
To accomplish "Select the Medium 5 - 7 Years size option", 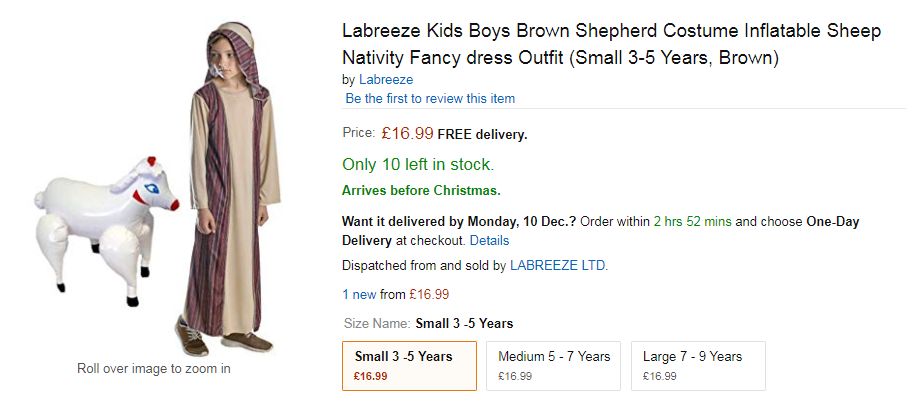I will [553, 366].
